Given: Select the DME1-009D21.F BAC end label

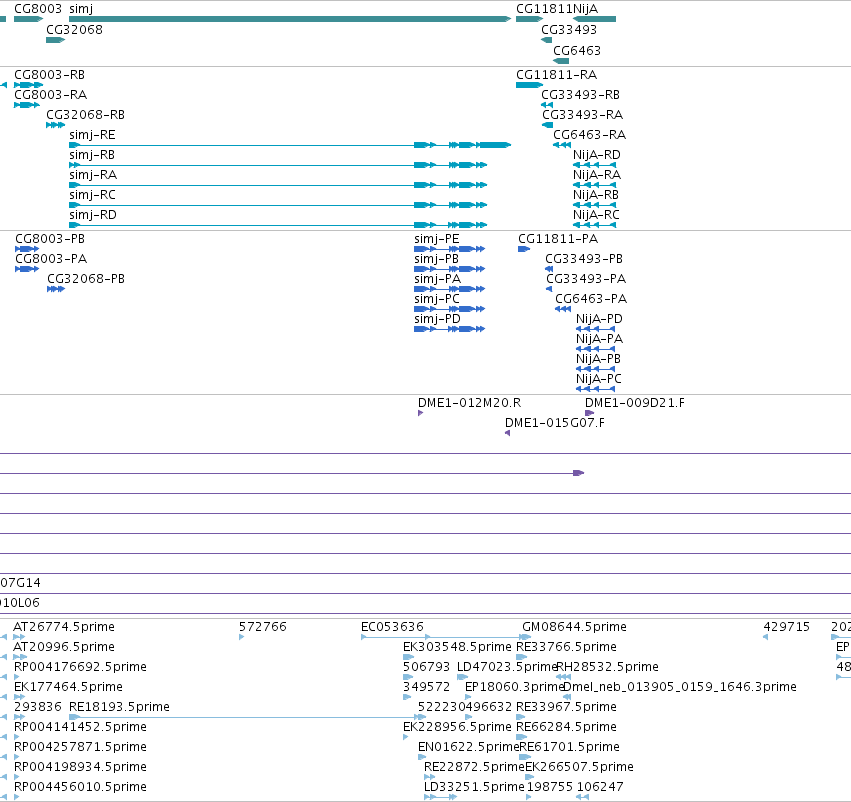Looking at the screenshot, I should point(634,403).
